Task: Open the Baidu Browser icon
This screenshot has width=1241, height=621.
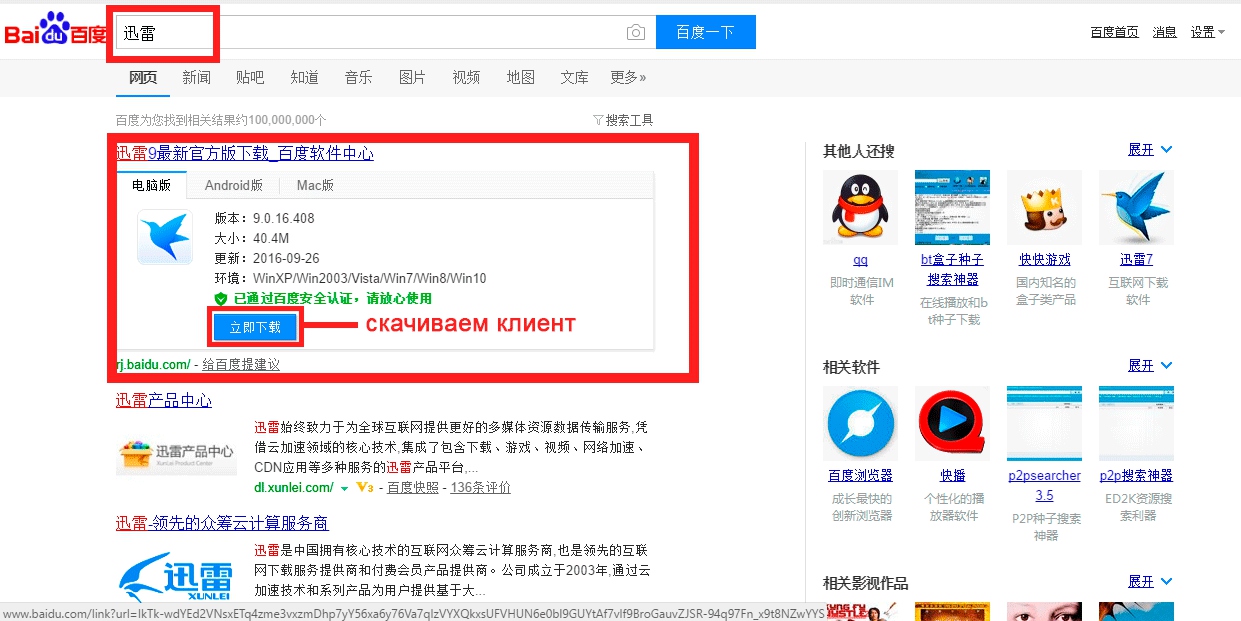Action: pyautogui.click(x=860, y=423)
